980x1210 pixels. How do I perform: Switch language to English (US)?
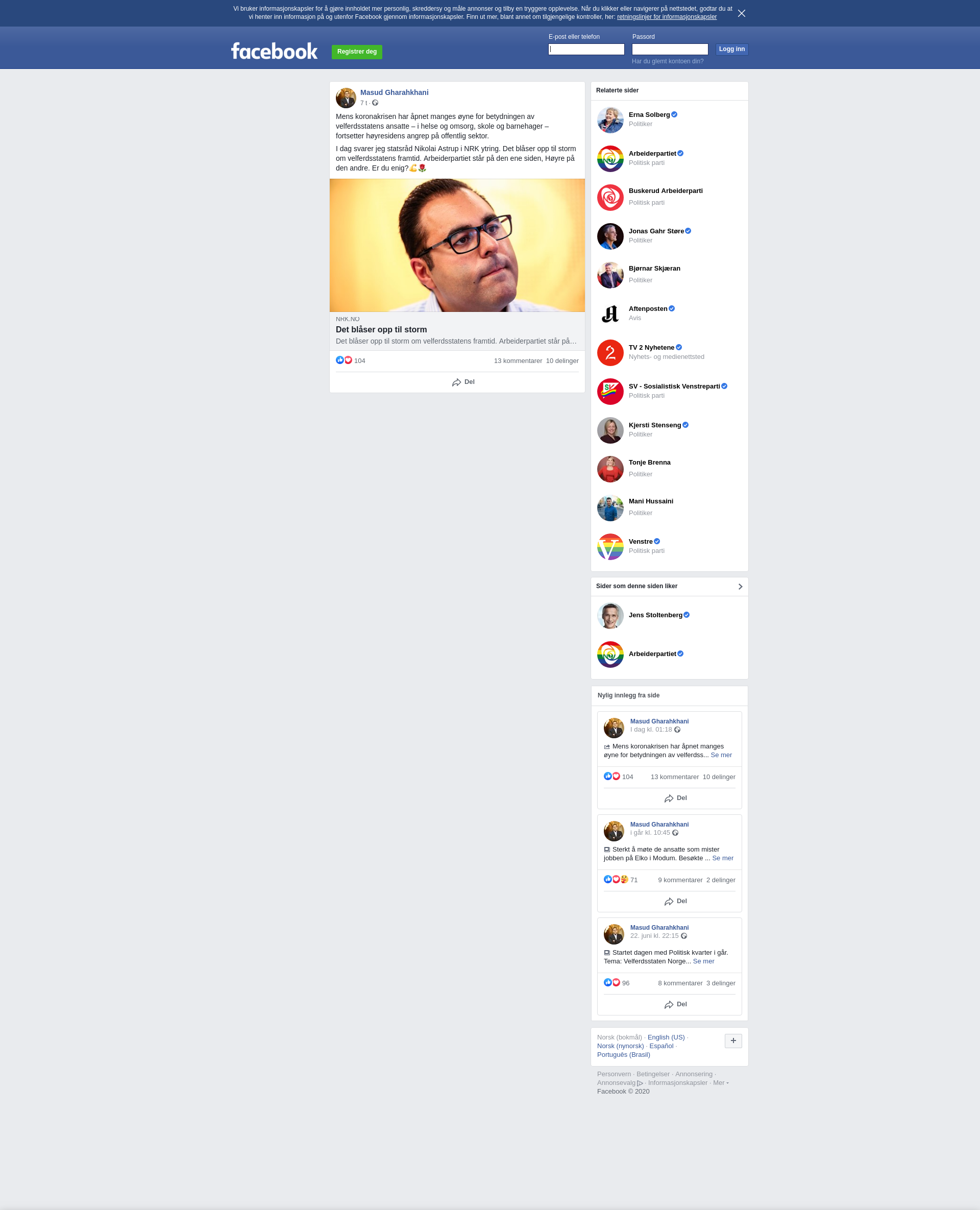pyautogui.click(x=666, y=1037)
